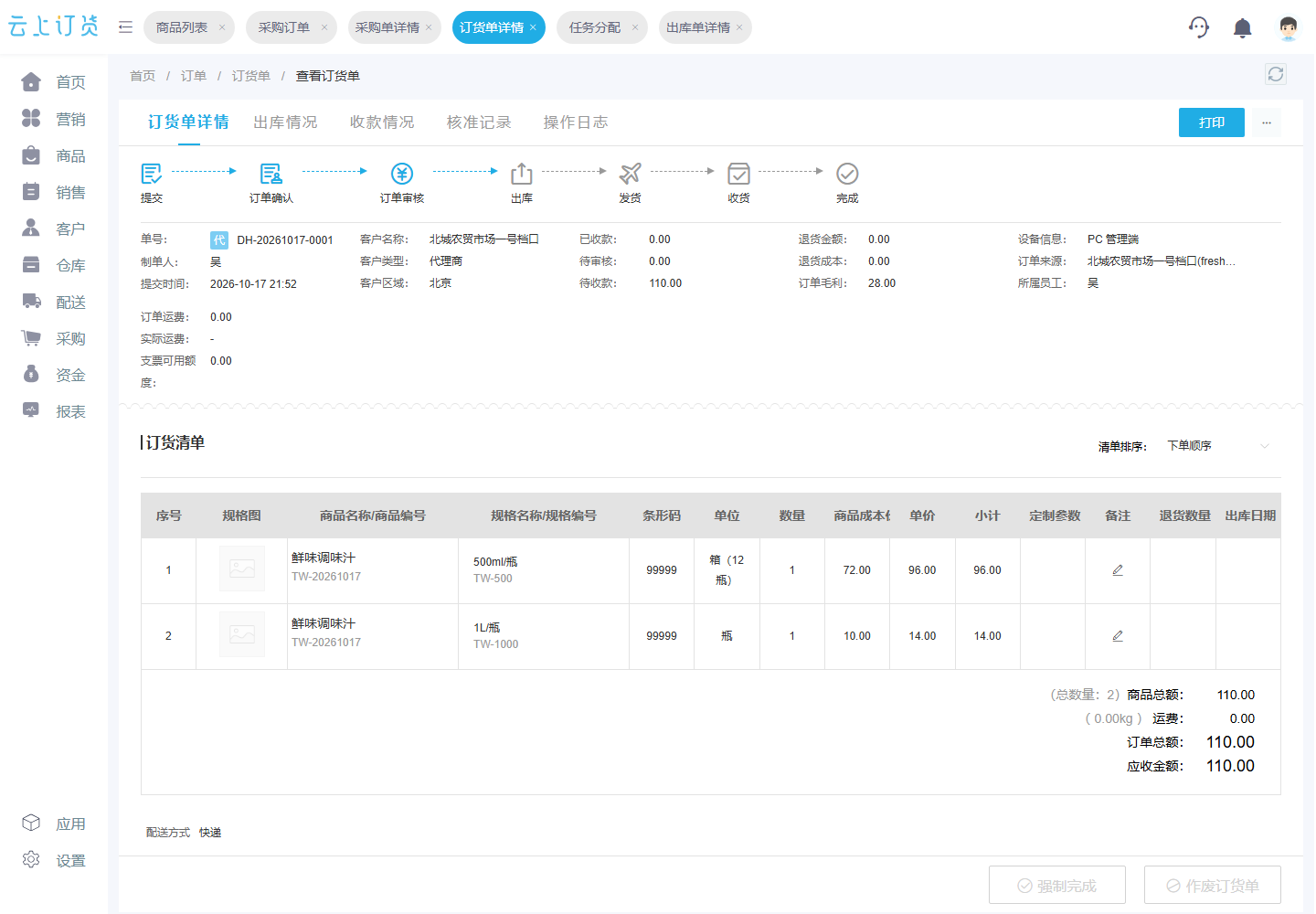Click the refresh page icon
The height and width of the screenshot is (914, 1316).
click(x=1276, y=74)
